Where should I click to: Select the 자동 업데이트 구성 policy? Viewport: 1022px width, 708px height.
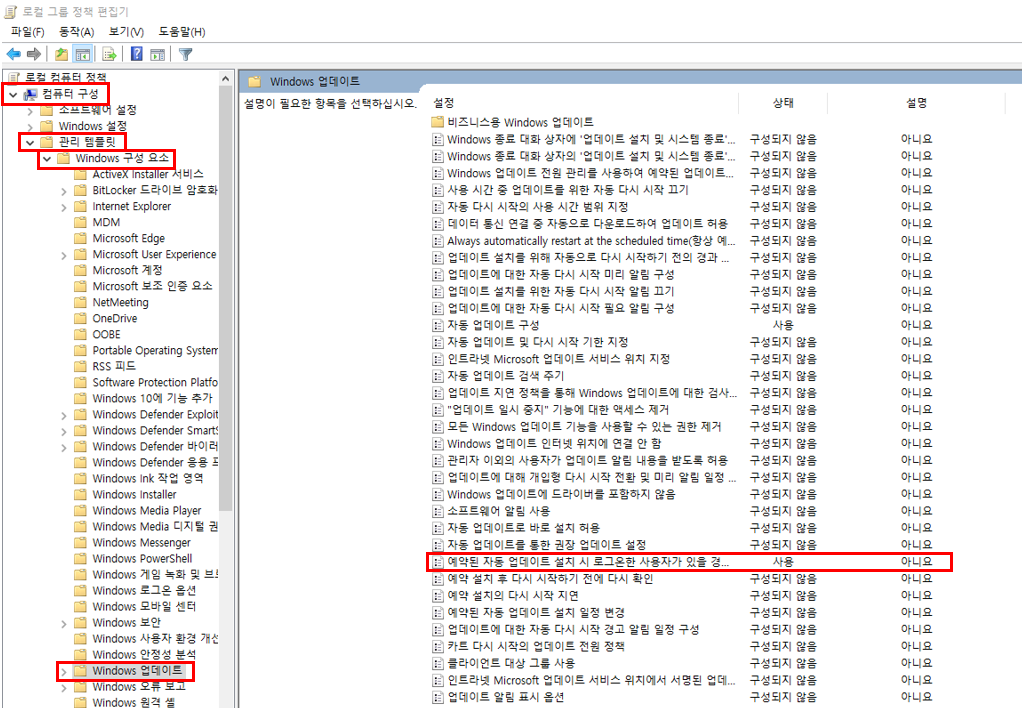point(493,325)
